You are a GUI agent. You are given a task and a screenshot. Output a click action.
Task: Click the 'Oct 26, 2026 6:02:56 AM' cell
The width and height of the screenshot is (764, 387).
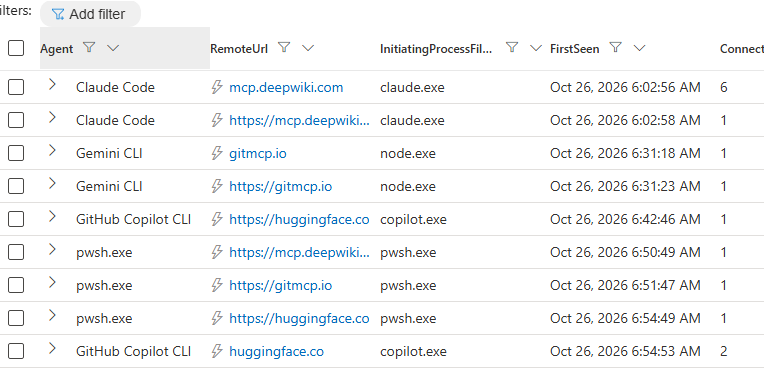[x=625, y=87]
